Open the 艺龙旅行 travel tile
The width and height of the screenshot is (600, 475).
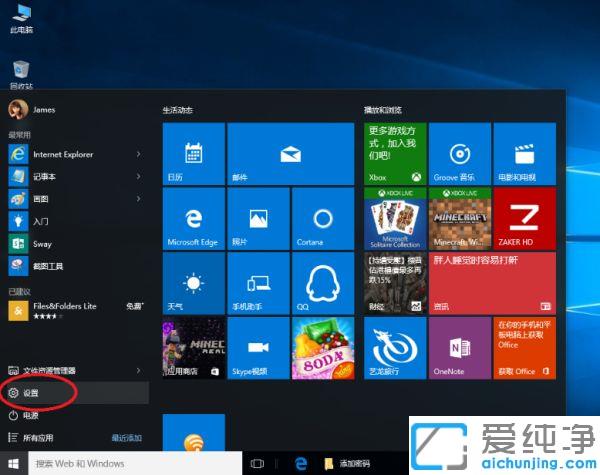[395, 348]
